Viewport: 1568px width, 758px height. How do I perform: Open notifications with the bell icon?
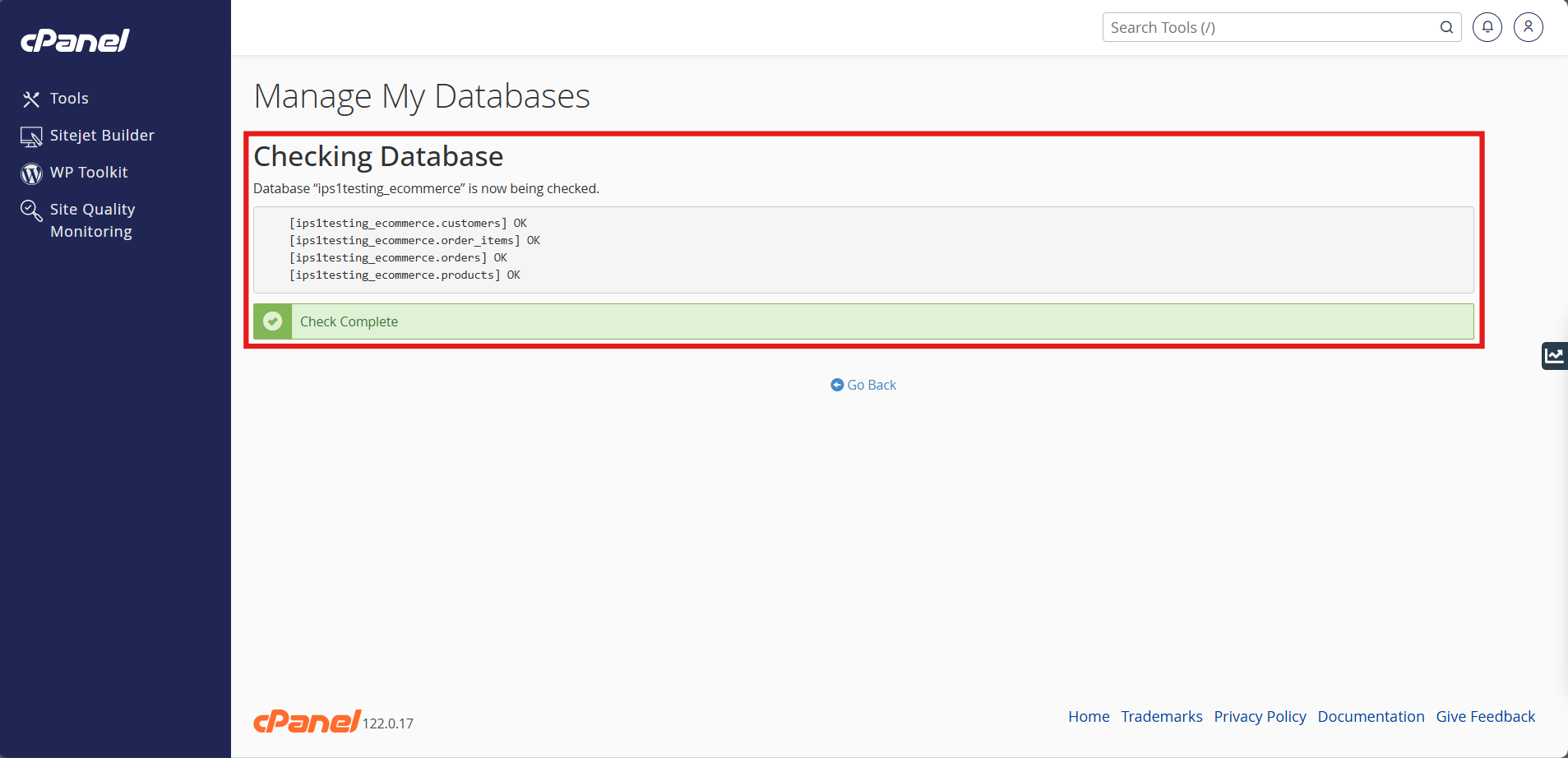tap(1487, 27)
